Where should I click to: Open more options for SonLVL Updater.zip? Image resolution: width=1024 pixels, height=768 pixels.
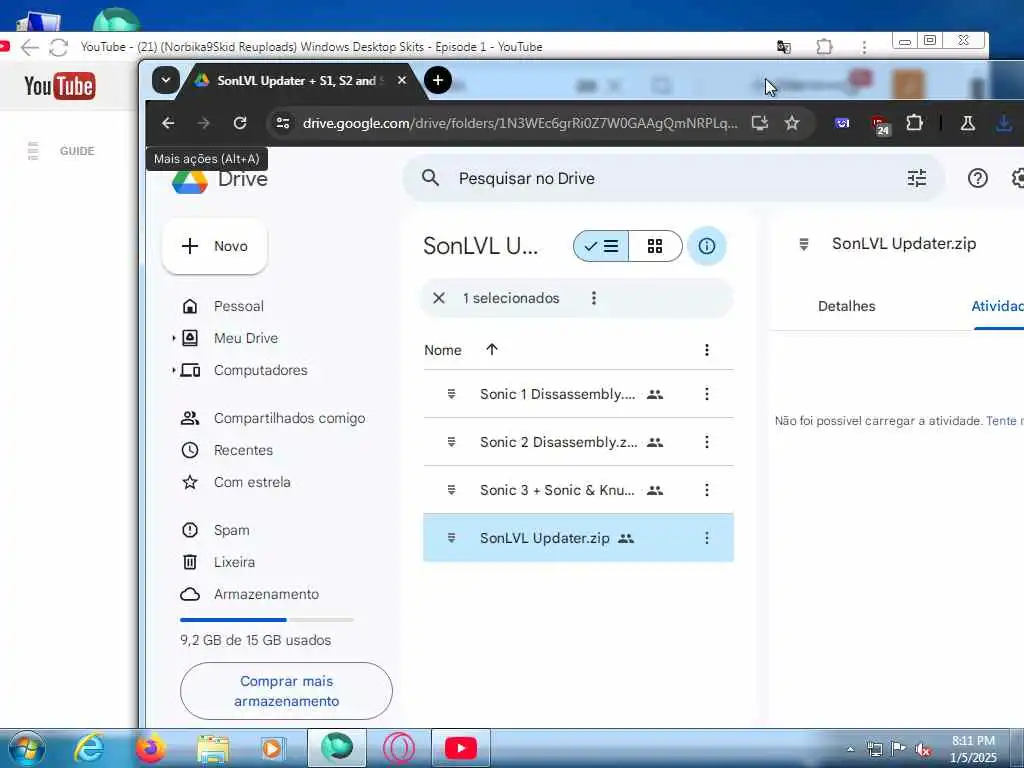(x=707, y=538)
